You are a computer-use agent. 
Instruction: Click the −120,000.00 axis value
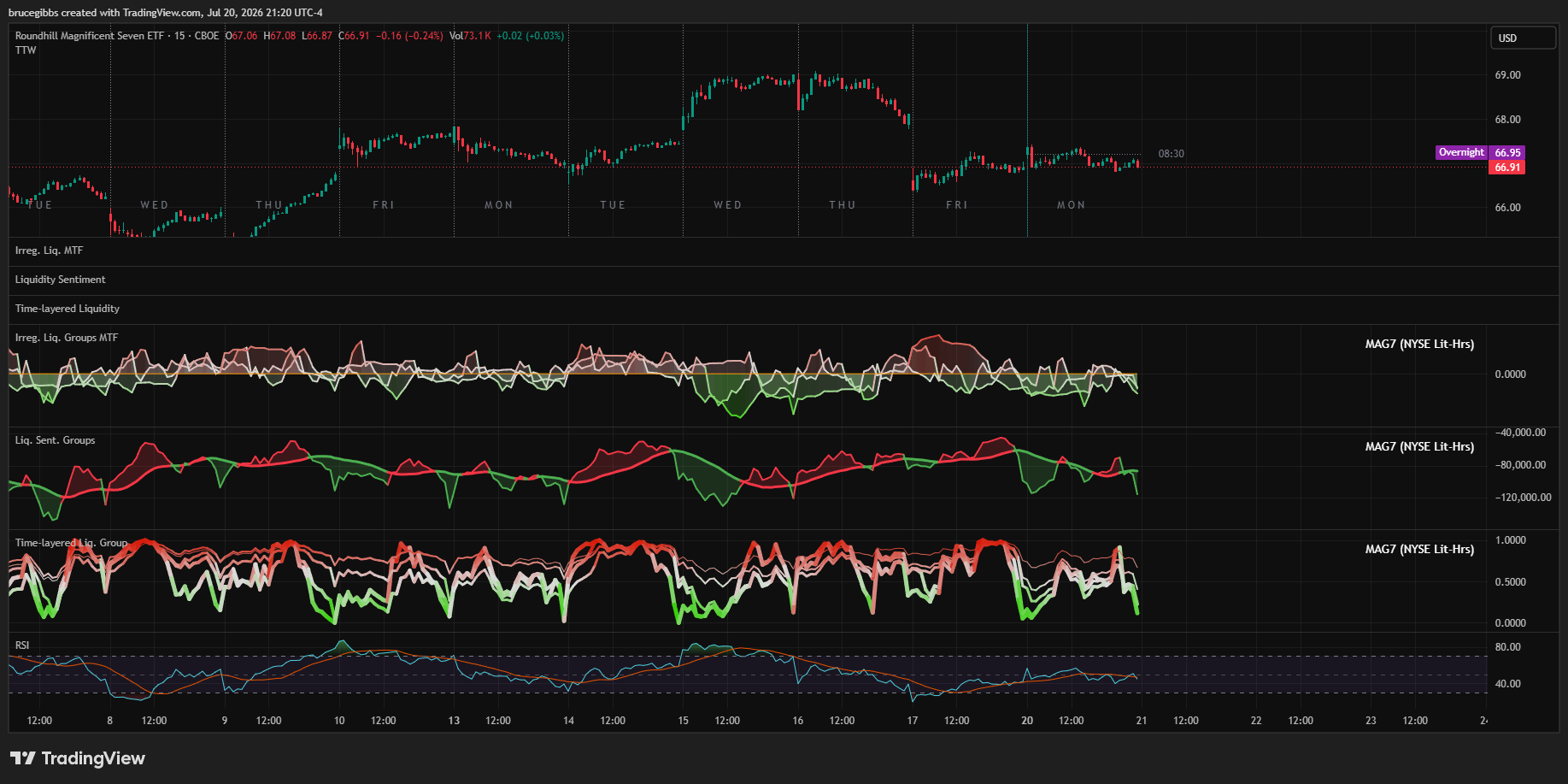click(x=1523, y=498)
